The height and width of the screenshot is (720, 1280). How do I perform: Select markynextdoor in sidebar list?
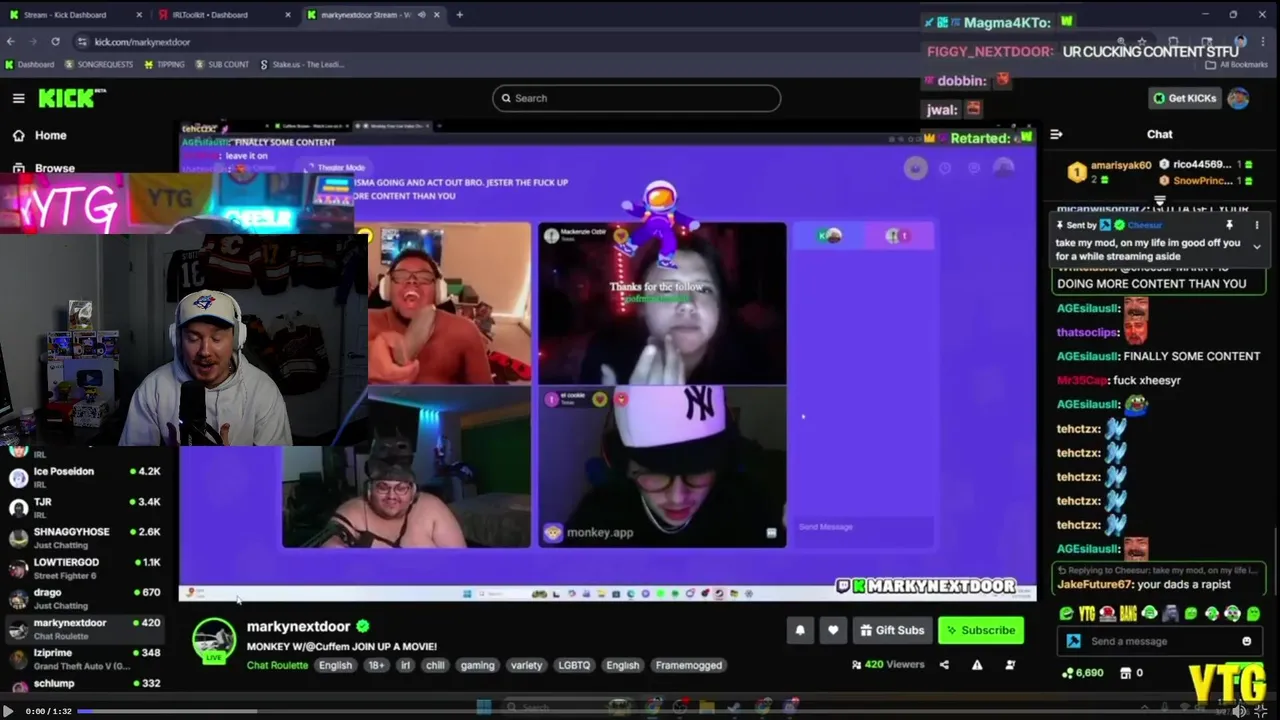(85, 628)
